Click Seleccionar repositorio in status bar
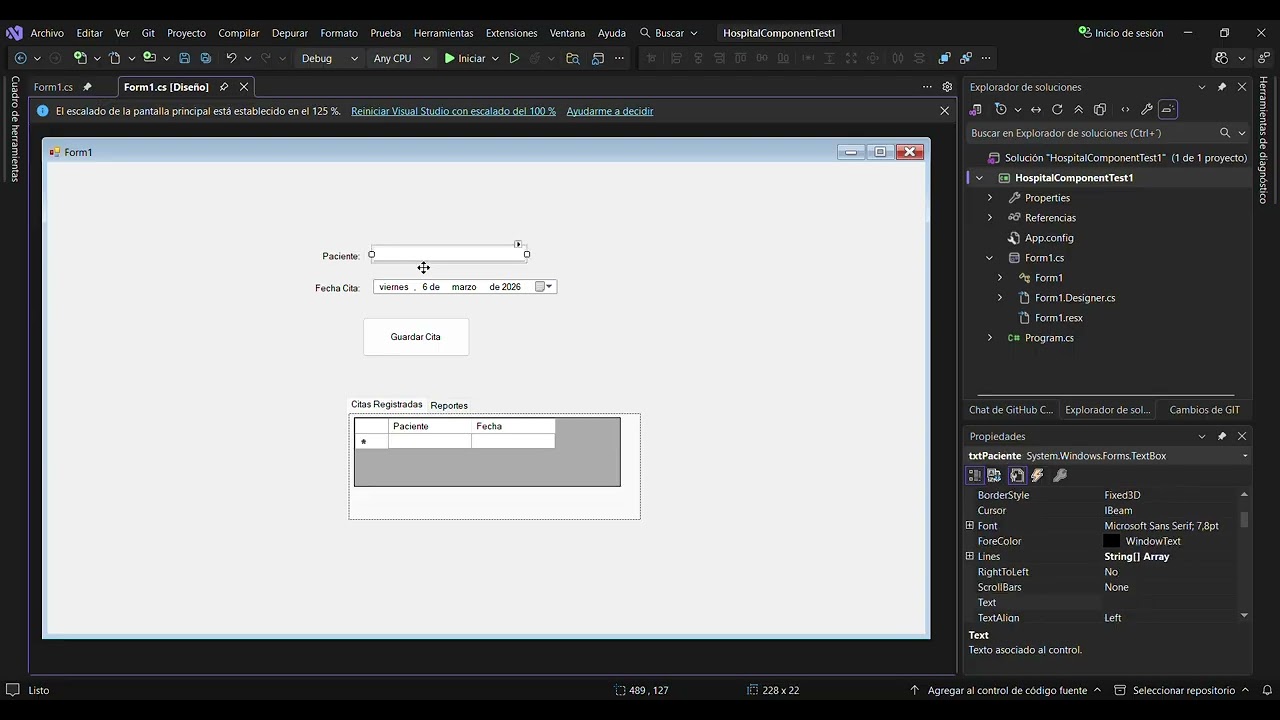The image size is (1280, 720). [1183, 690]
